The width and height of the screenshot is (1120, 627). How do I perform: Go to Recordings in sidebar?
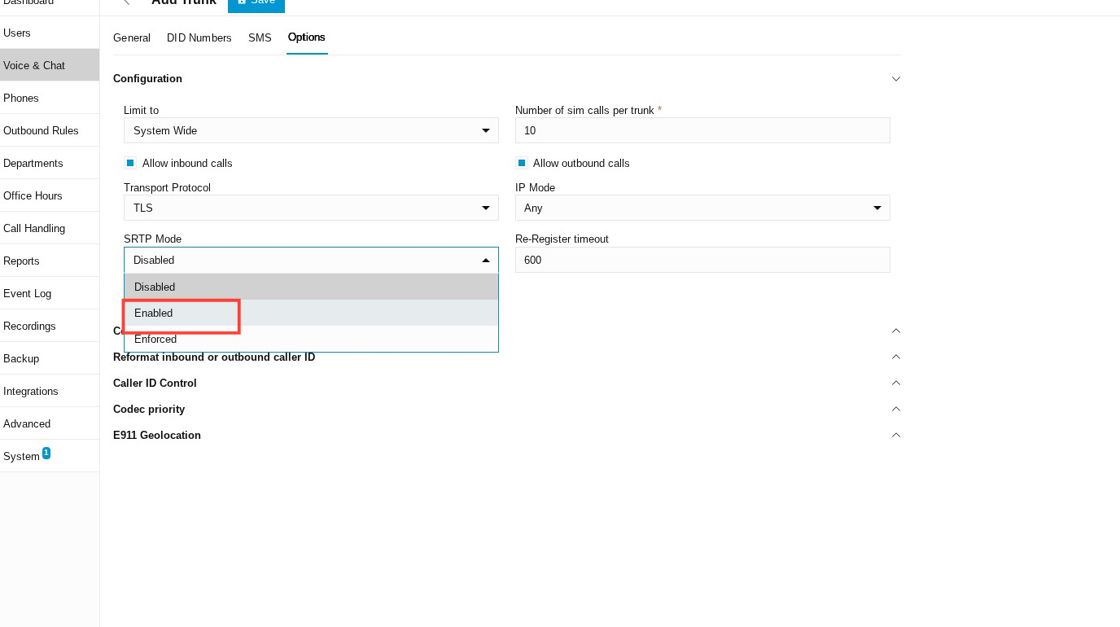[x=49, y=326]
